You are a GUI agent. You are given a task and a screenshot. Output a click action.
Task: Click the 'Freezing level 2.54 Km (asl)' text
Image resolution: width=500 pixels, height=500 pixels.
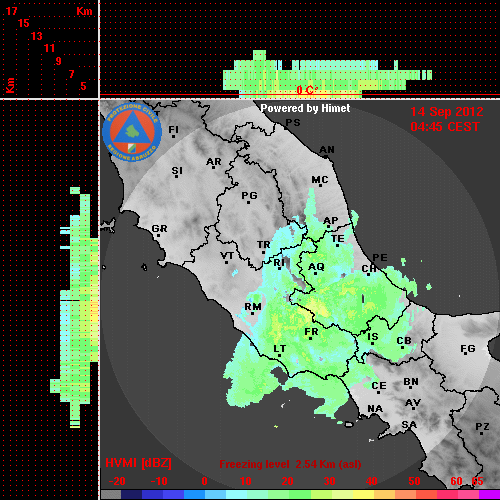point(290,464)
